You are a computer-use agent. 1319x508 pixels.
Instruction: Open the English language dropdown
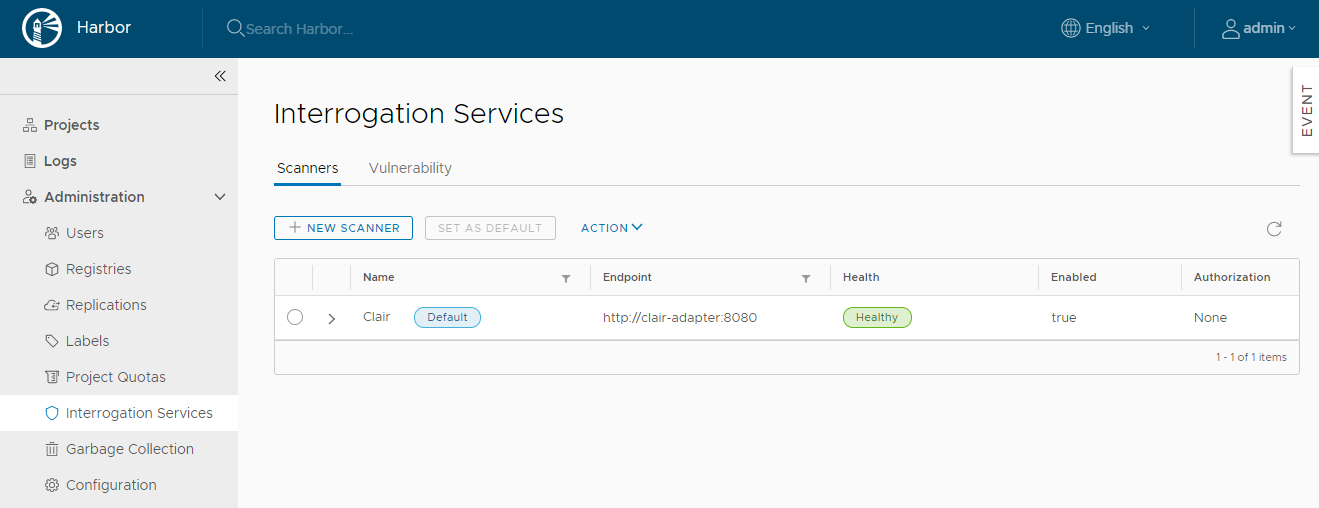click(x=1106, y=28)
